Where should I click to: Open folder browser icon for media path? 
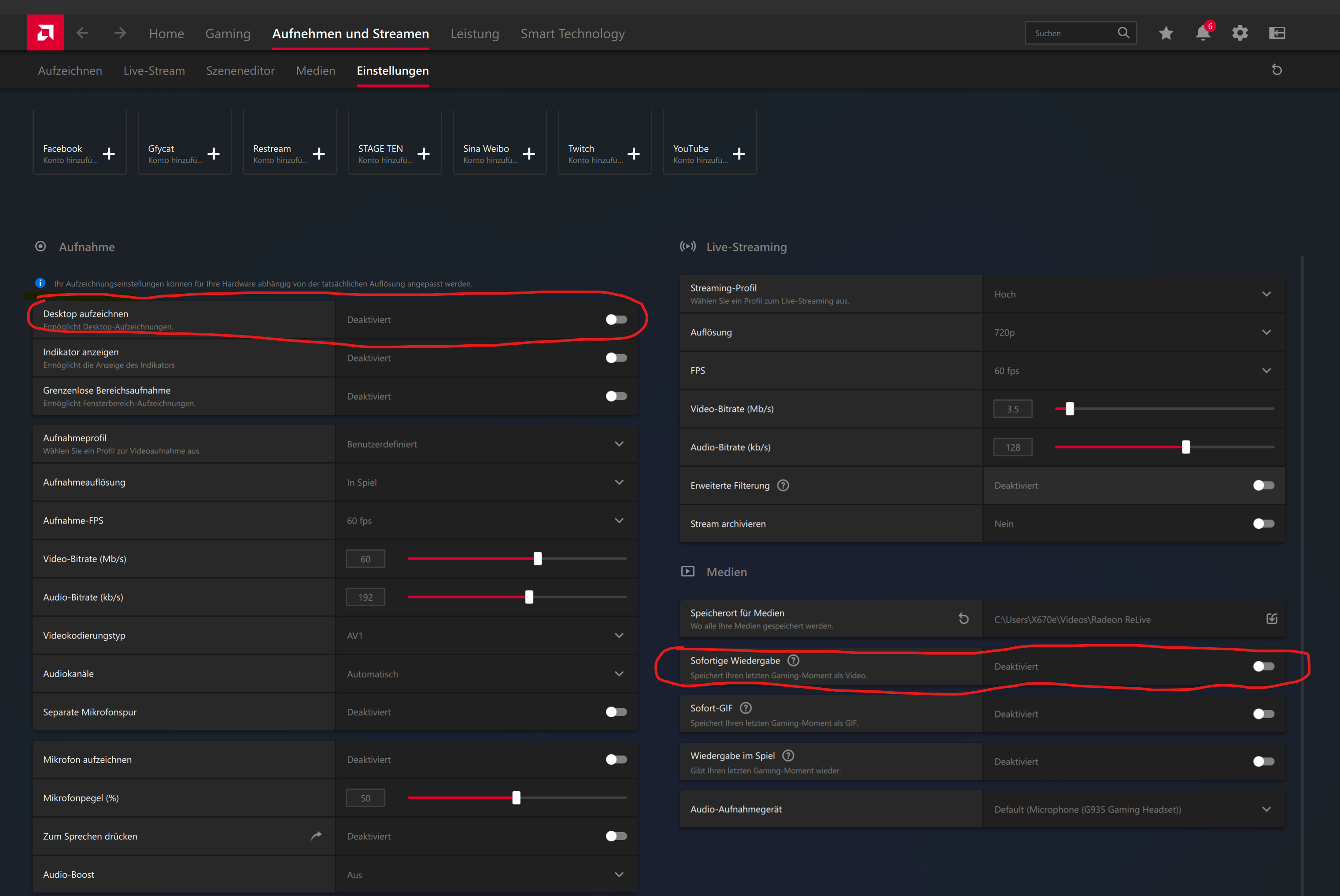1271,619
